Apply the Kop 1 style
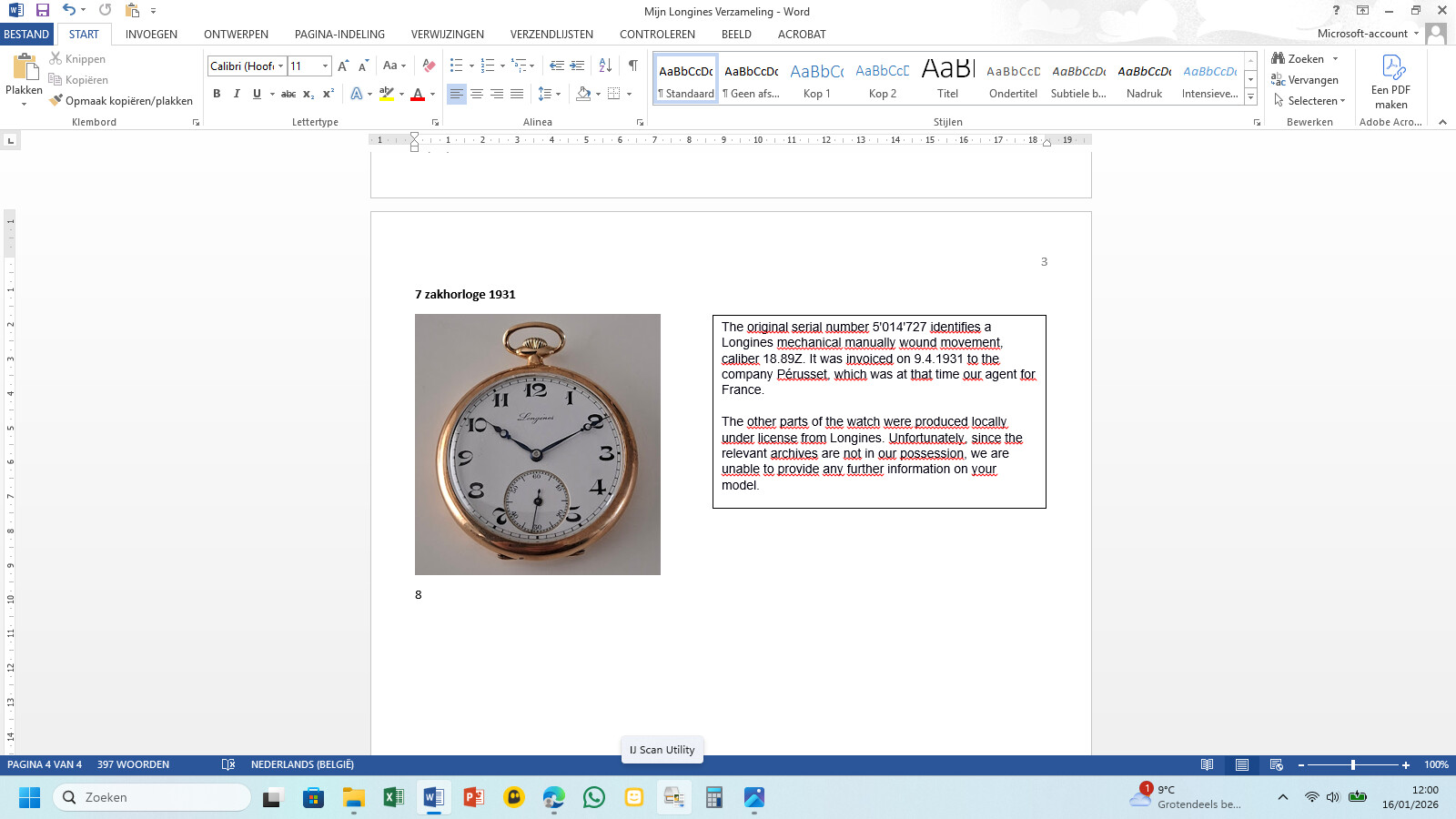1456x819 pixels. pos(816,79)
